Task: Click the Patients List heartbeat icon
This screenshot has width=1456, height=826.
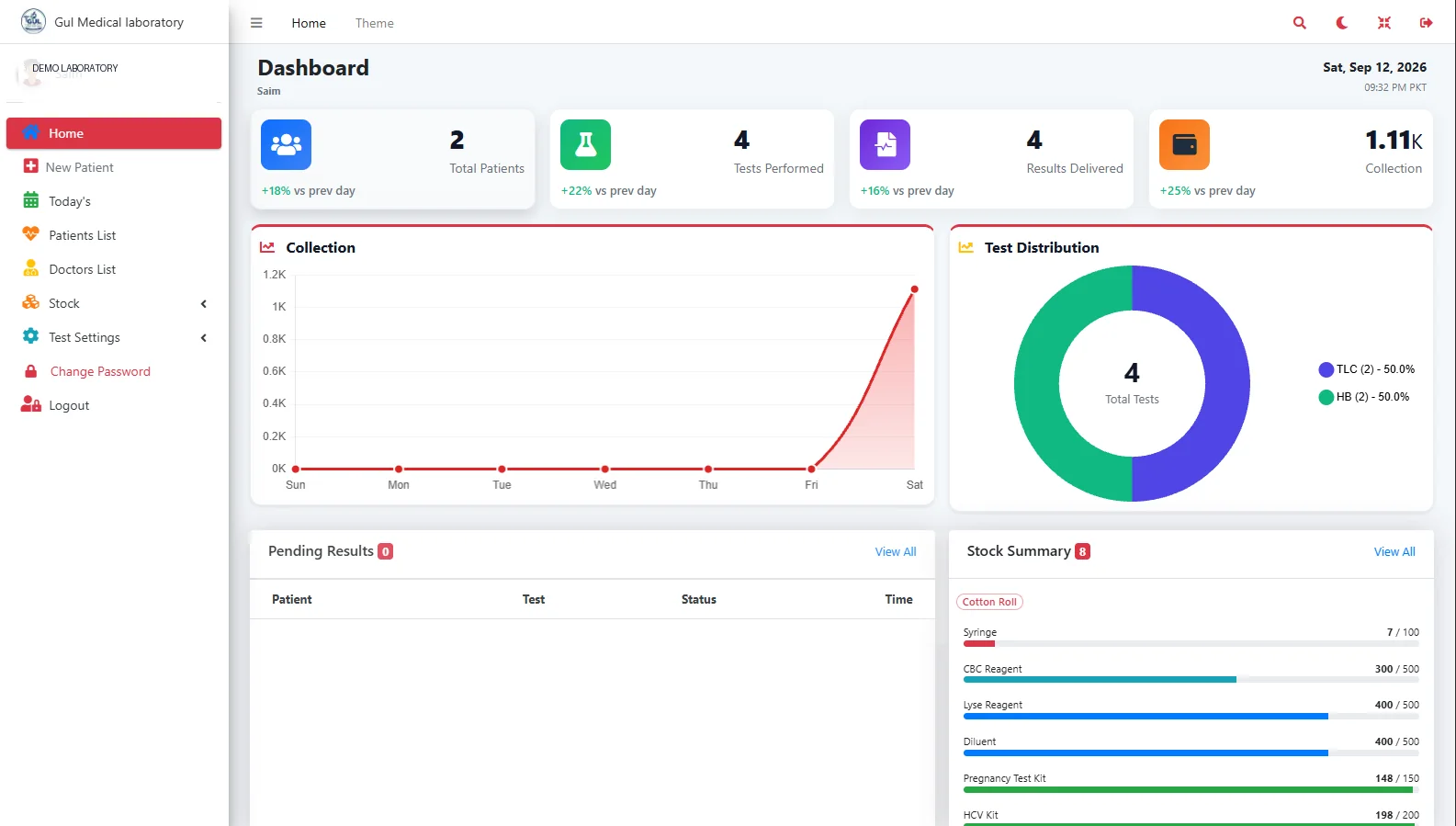Action: tap(30, 234)
